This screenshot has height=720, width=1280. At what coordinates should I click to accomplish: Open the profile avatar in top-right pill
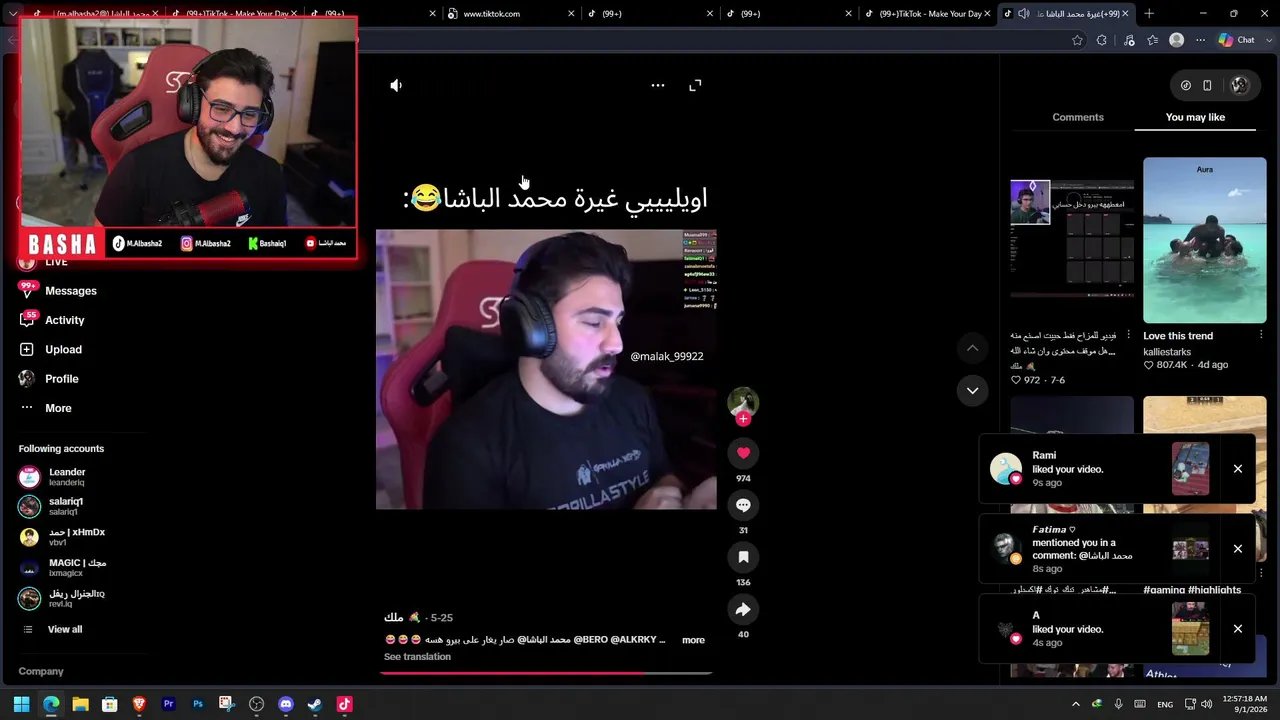coord(1240,86)
